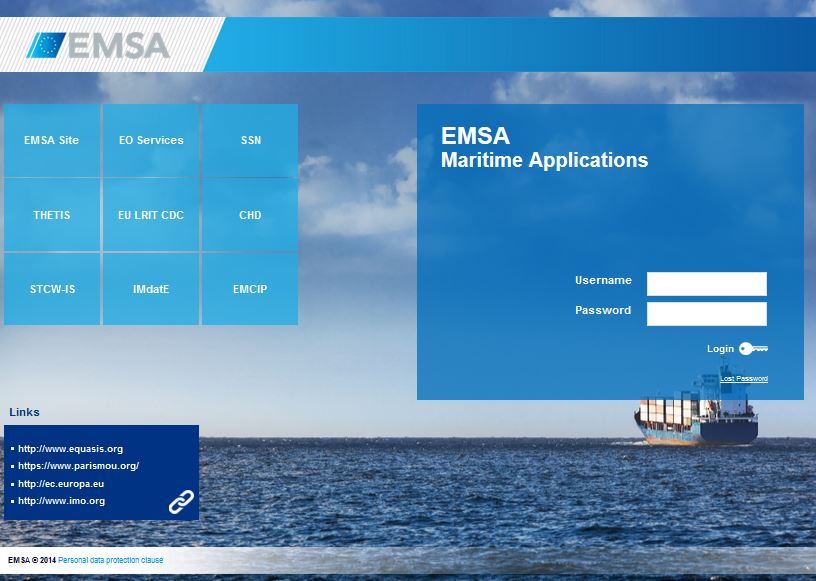Image resolution: width=816 pixels, height=581 pixels.
Task: Visit the http://ec.europa.eu link
Action: [x=61, y=484]
